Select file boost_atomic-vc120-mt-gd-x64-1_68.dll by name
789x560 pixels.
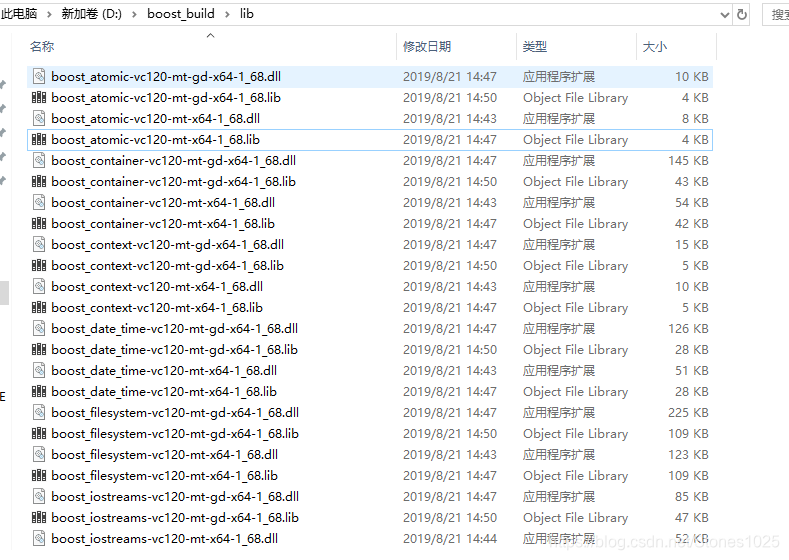click(166, 76)
